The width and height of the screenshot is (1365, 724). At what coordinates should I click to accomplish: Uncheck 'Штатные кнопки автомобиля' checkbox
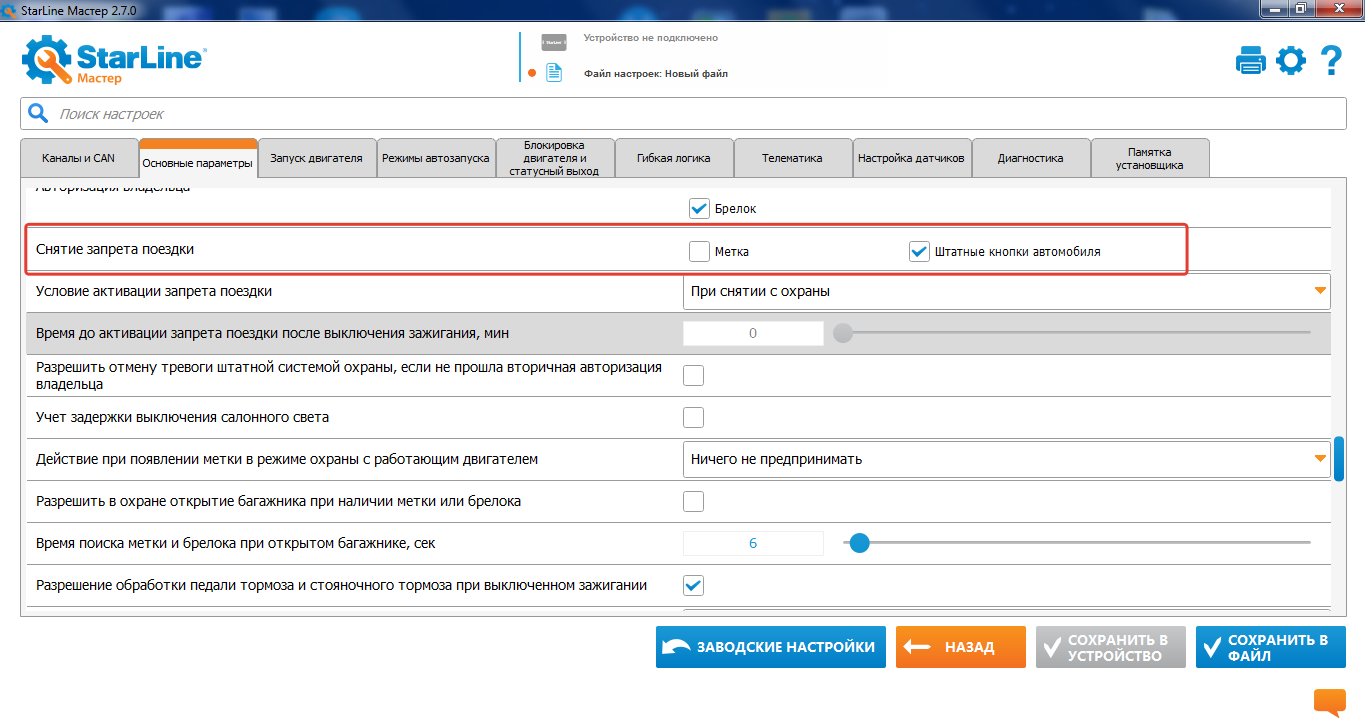[919, 251]
